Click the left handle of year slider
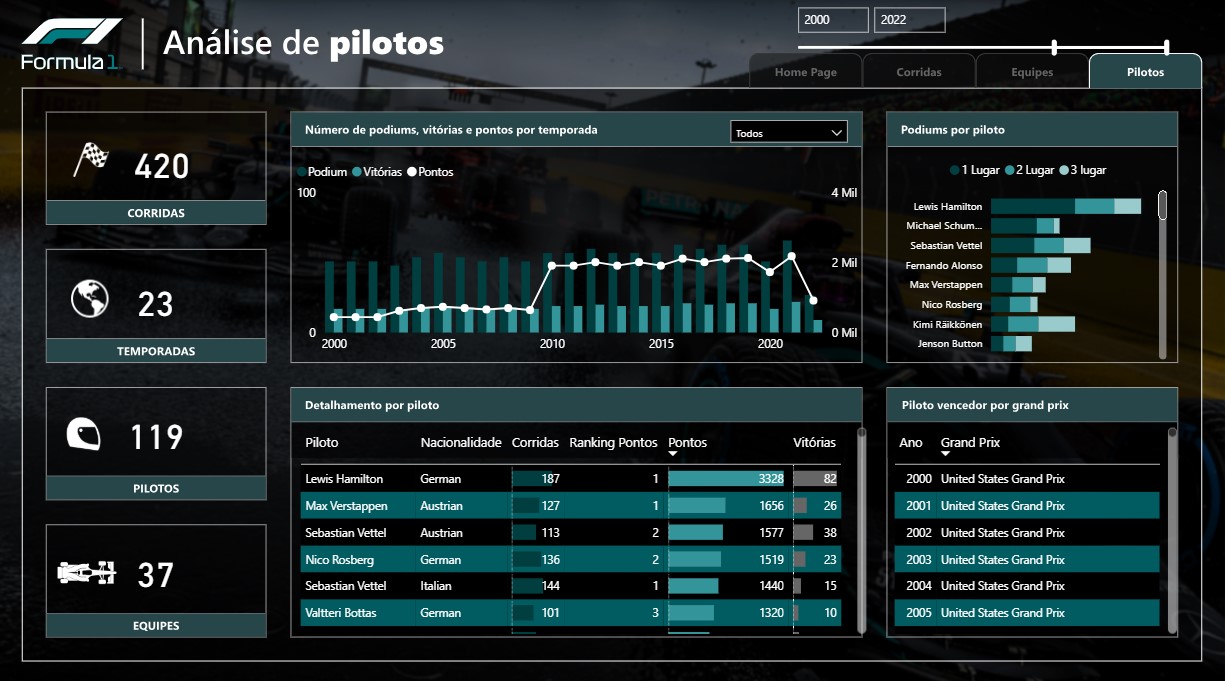The height and width of the screenshot is (681, 1225). click(1054, 47)
